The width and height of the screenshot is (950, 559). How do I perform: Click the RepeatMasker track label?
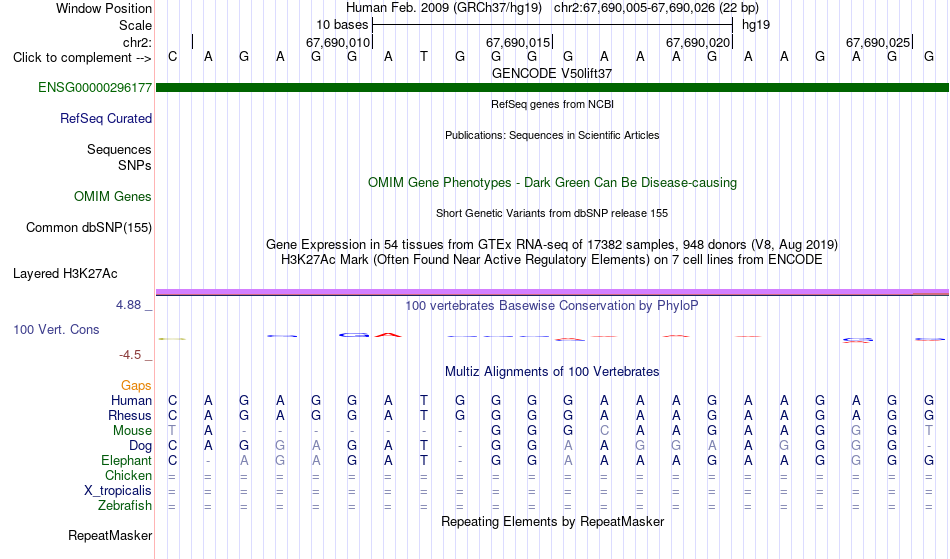pos(110,535)
